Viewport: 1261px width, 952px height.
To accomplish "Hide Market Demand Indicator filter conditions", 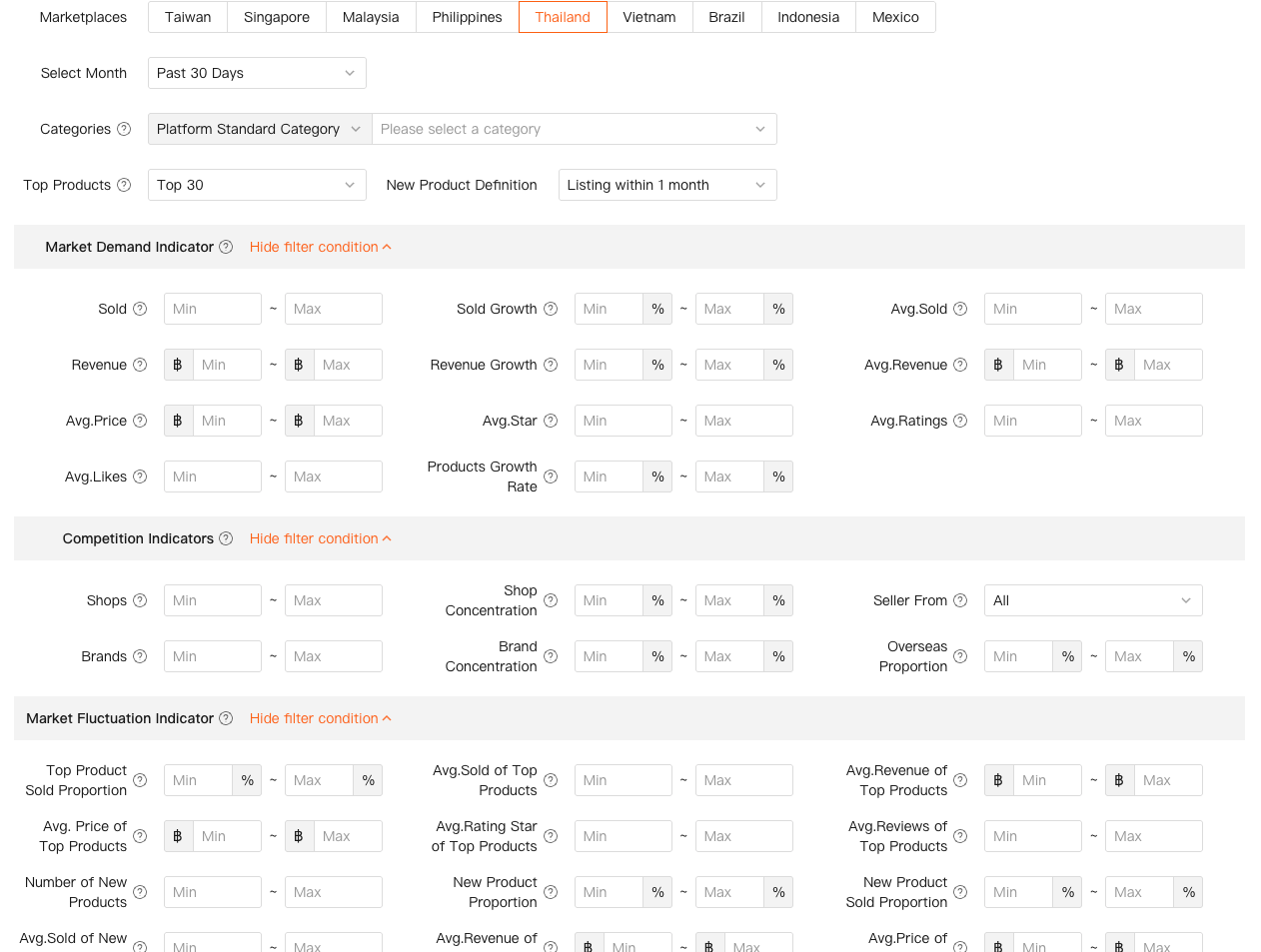I will (x=320, y=247).
